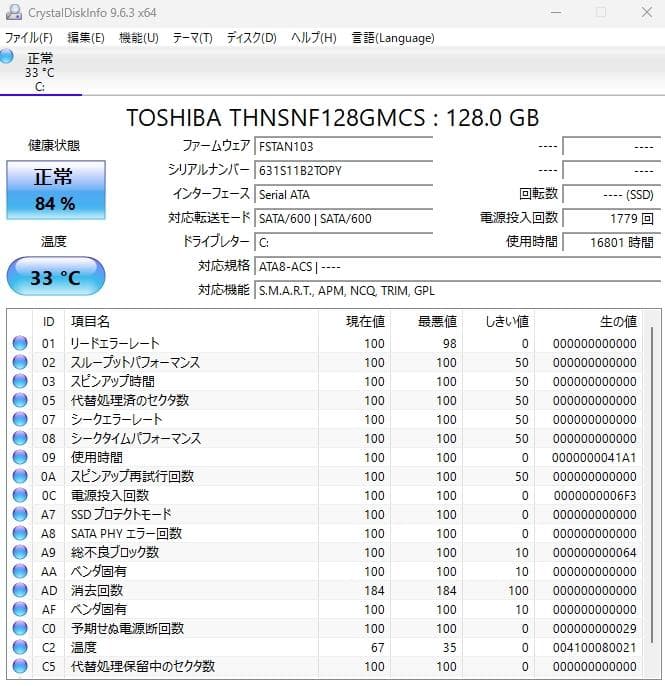The width and height of the screenshot is (665, 686).
Task: Select the 使用時間 row raw value 0000000041A1
Action: 594,458
